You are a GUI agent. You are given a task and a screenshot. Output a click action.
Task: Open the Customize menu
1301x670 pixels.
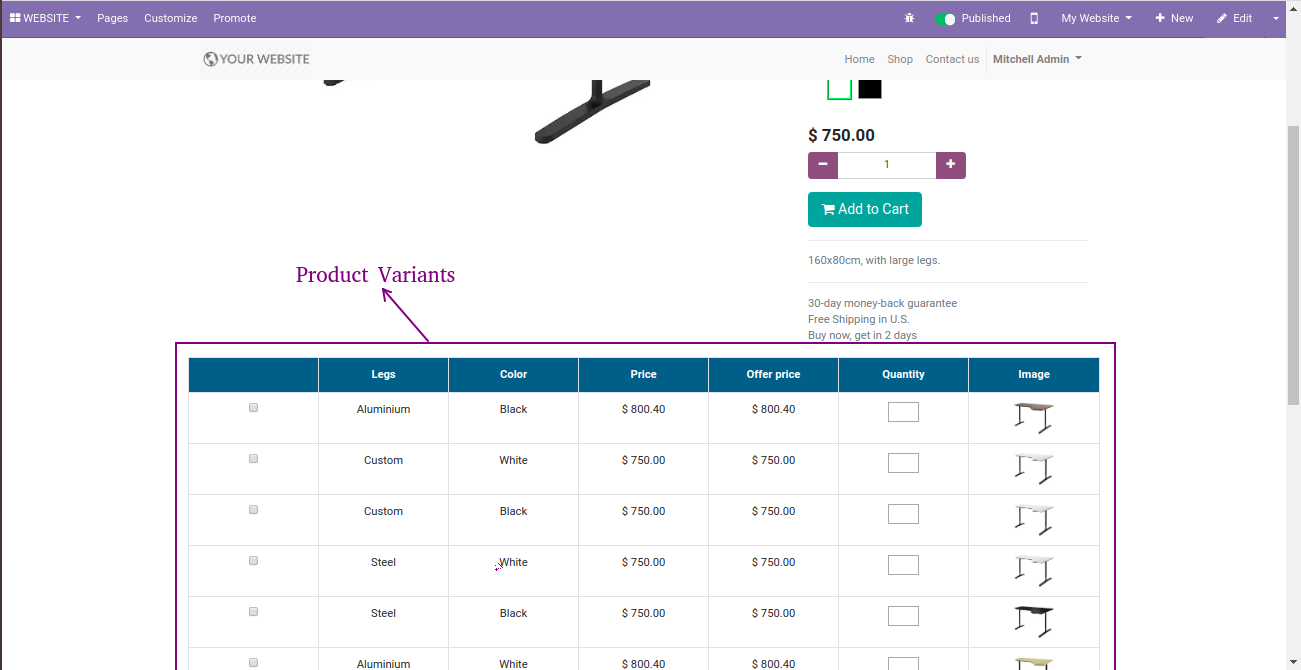(171, 18)
